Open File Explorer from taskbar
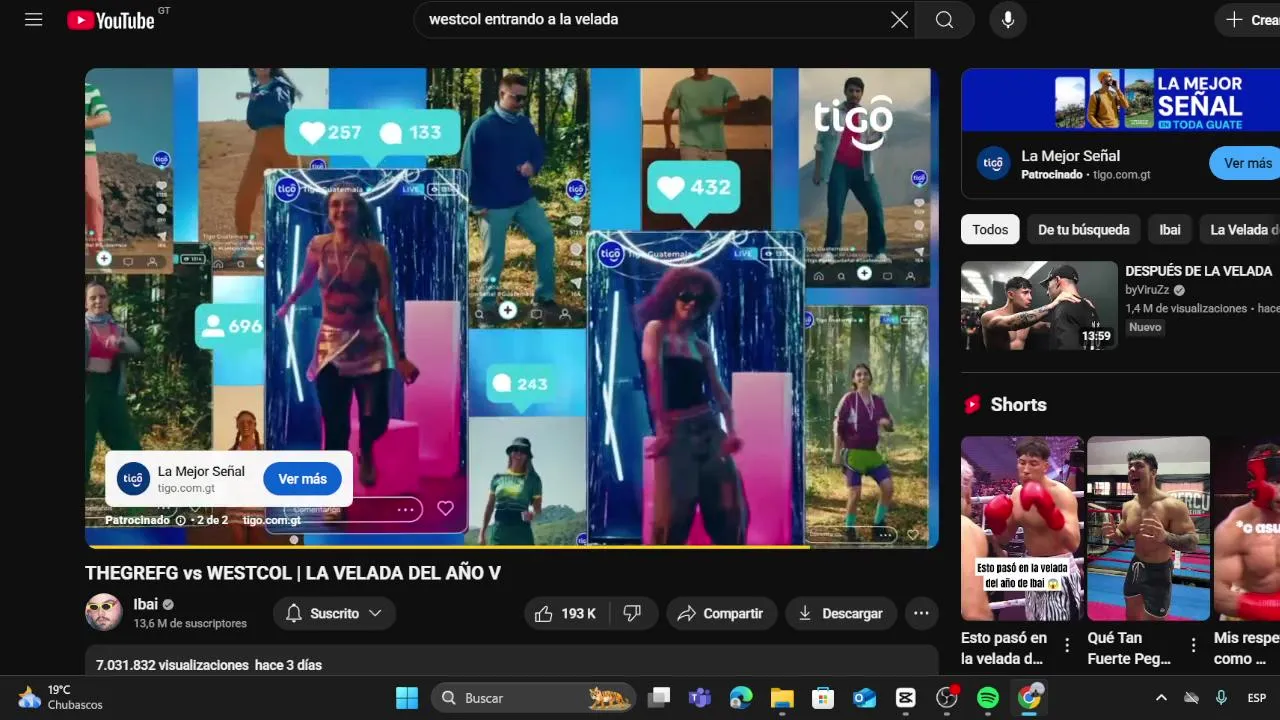The width and height of the screenshot is (1280, 720). coord(781,698)
